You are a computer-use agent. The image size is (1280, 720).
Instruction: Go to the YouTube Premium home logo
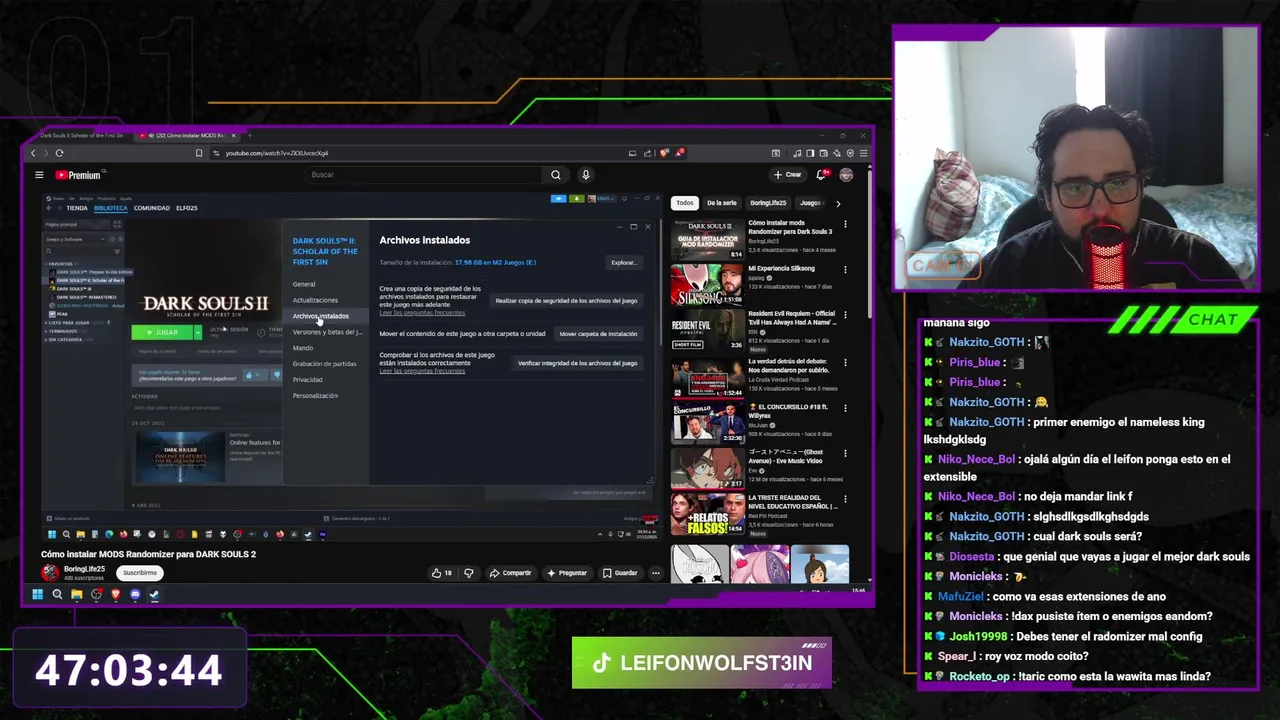click(x=78, y=175)
